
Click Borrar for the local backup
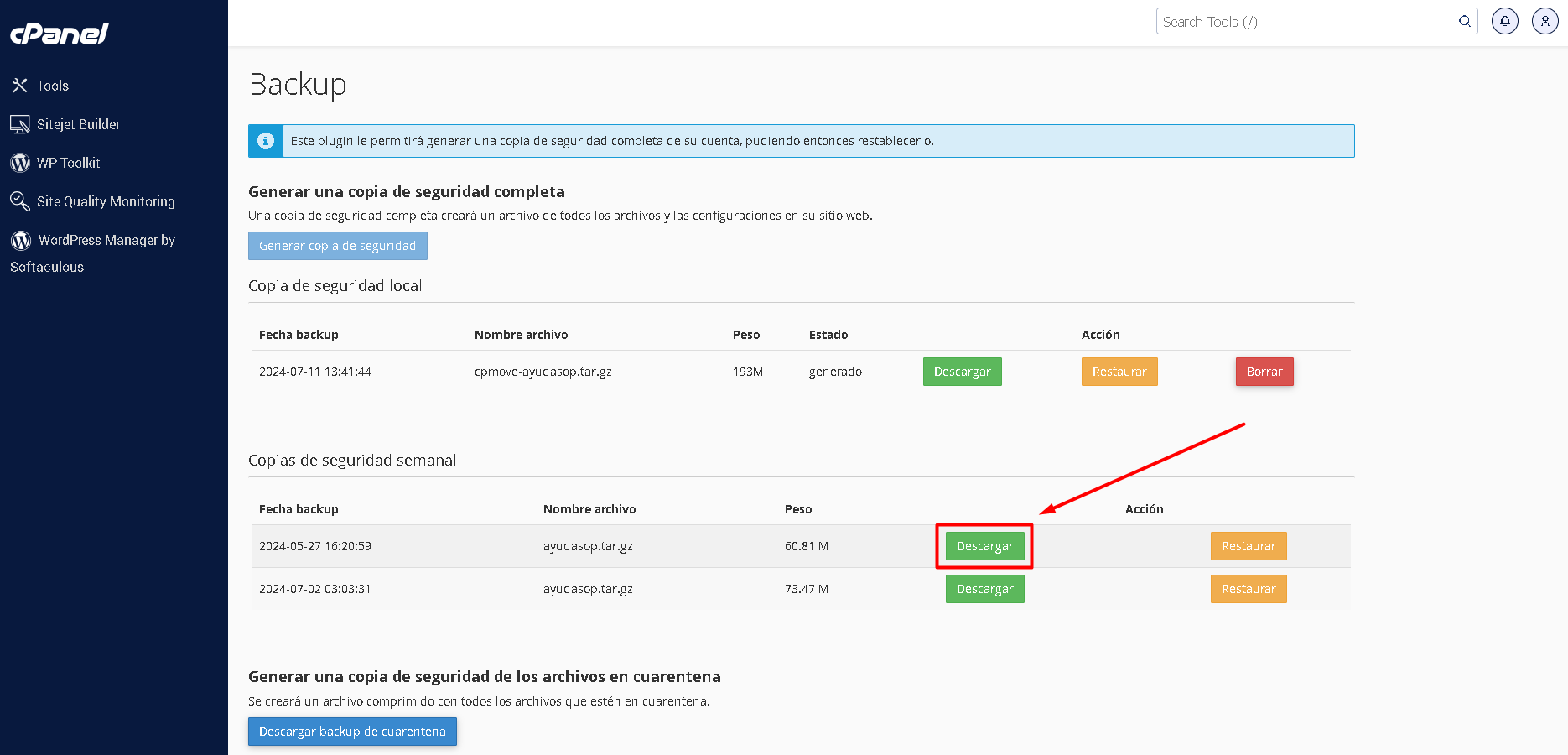tap(1264, 372)
